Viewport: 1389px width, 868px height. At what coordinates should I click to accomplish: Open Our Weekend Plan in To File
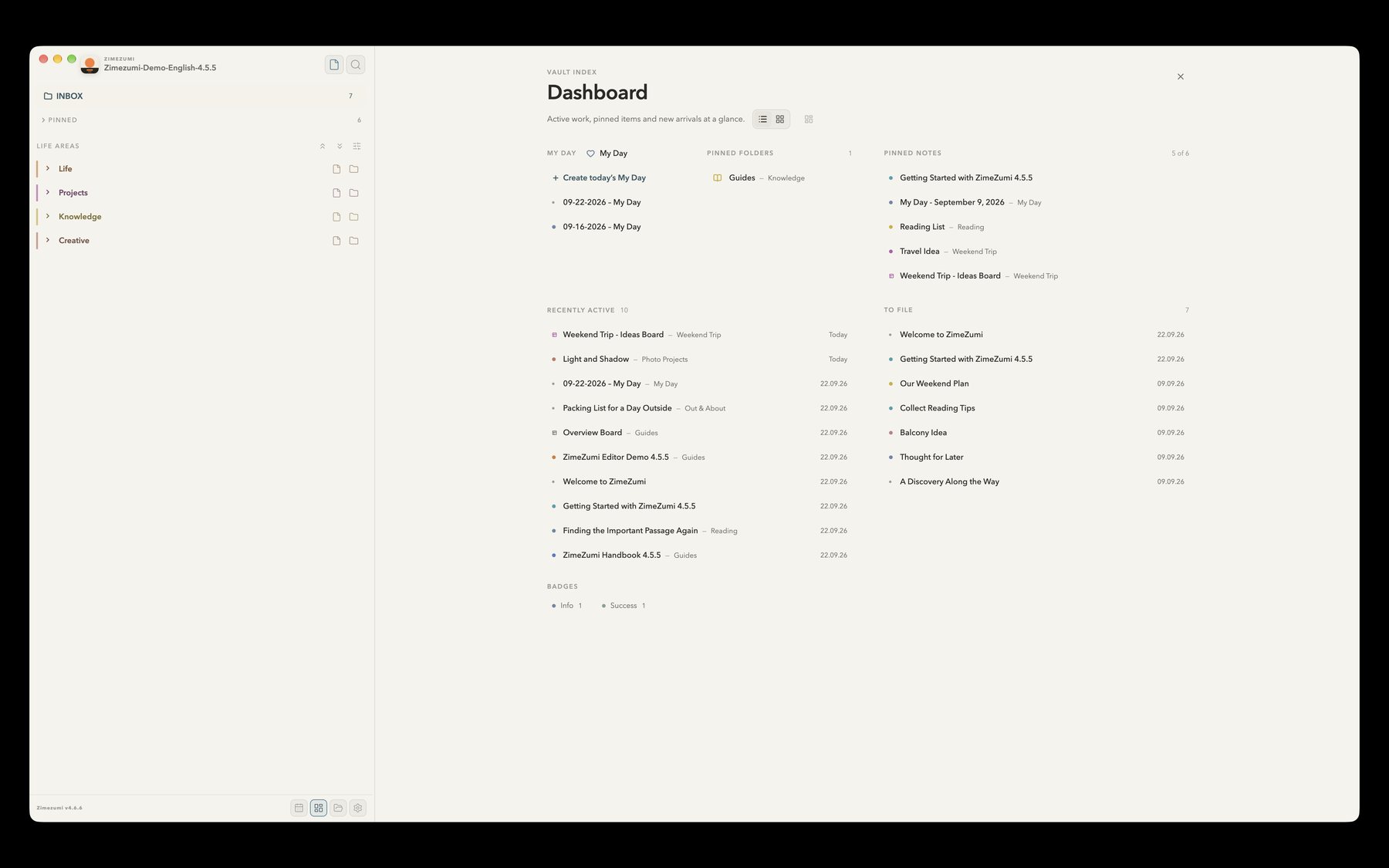click(934, 383)
